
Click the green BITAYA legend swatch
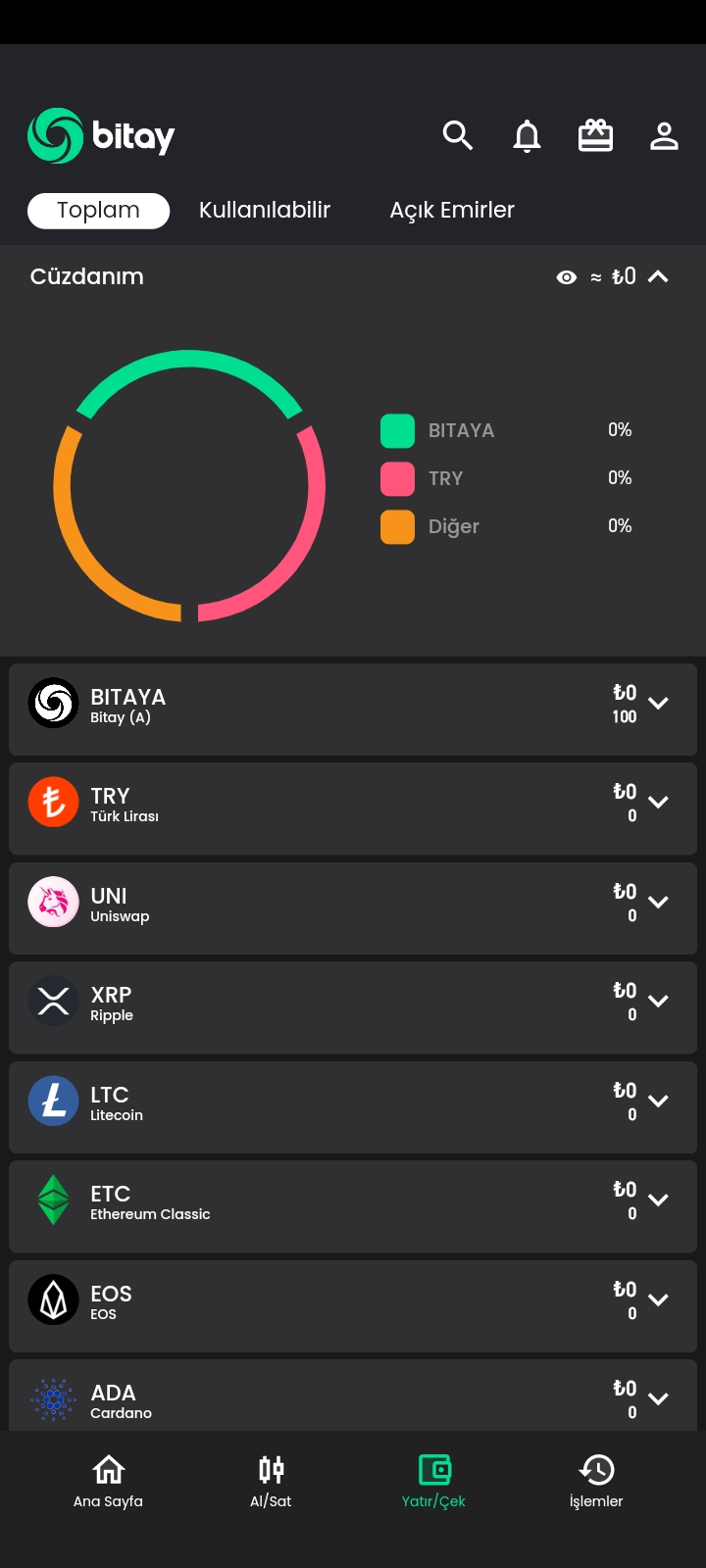click(x=397, y=430)
